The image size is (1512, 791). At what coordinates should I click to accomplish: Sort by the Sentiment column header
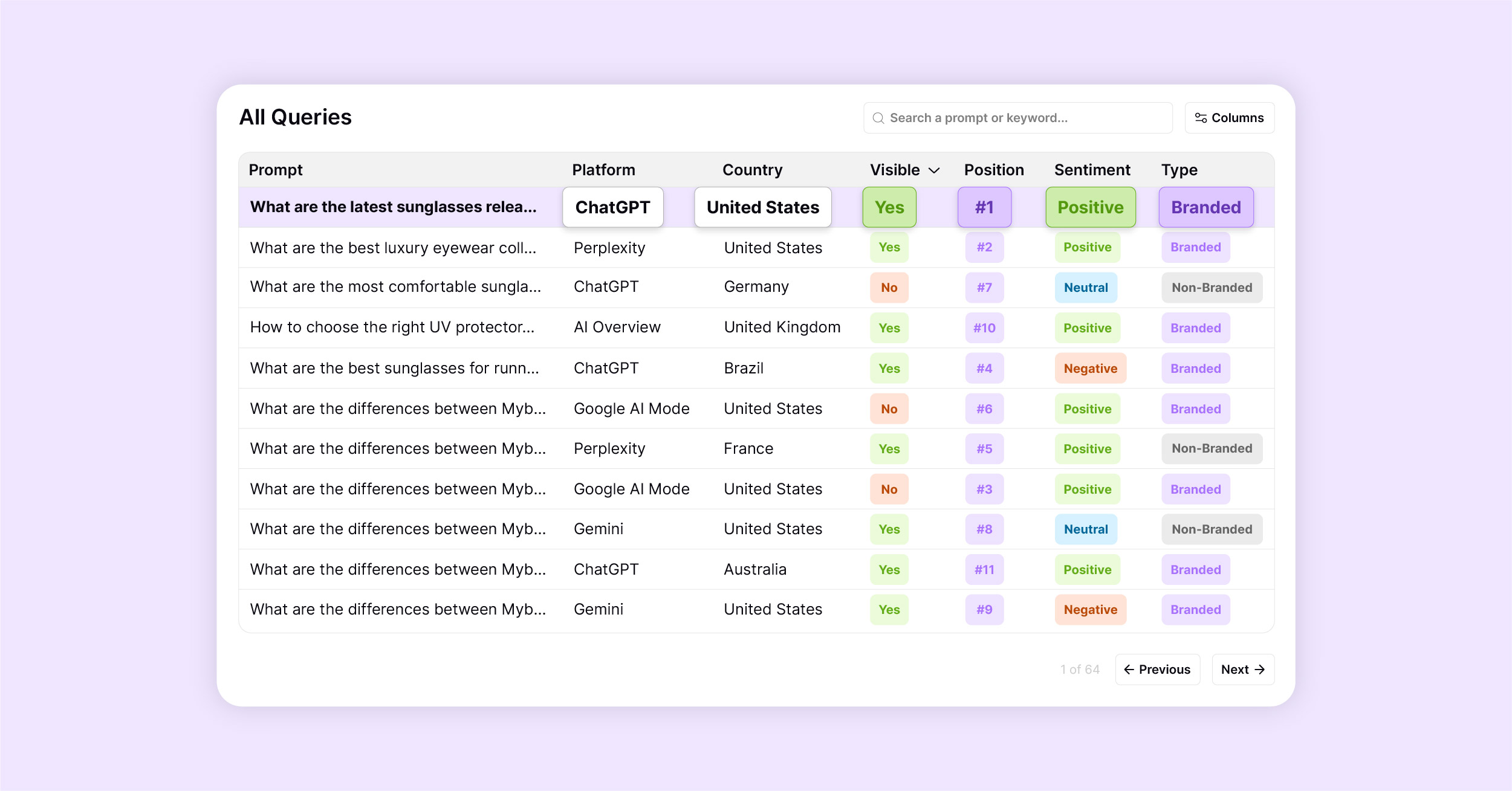coord(1092,170)
